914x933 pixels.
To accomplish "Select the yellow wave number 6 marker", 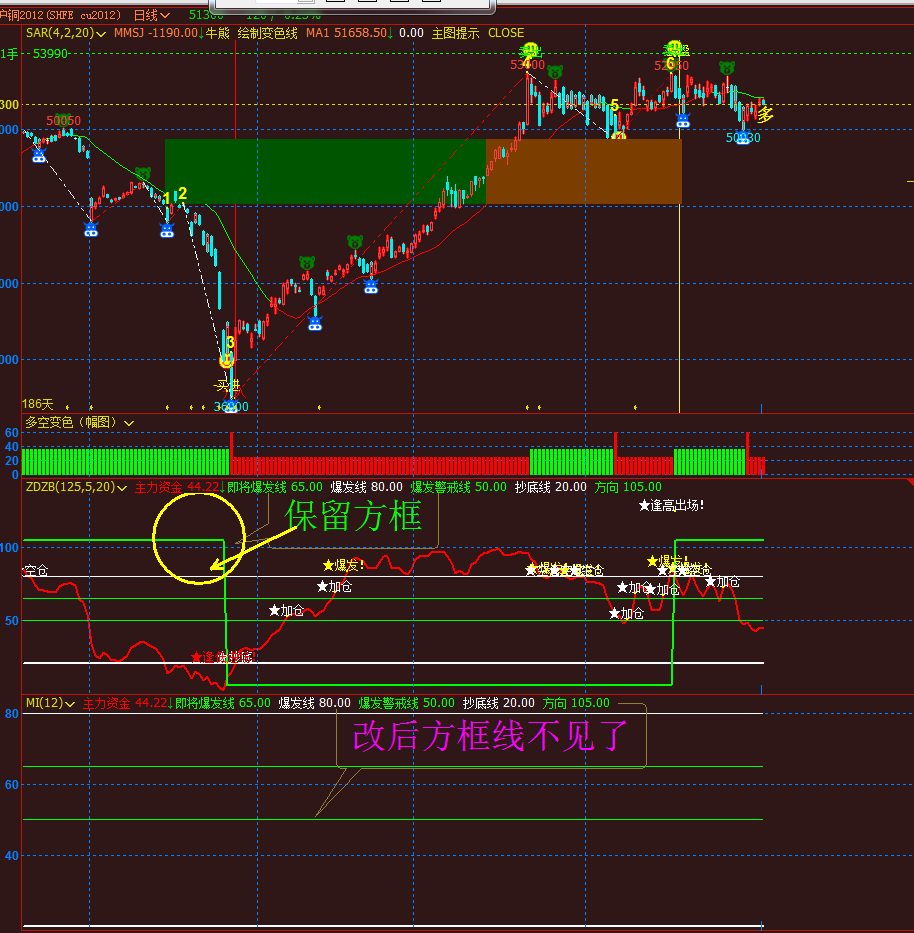I will pos(670,62).
